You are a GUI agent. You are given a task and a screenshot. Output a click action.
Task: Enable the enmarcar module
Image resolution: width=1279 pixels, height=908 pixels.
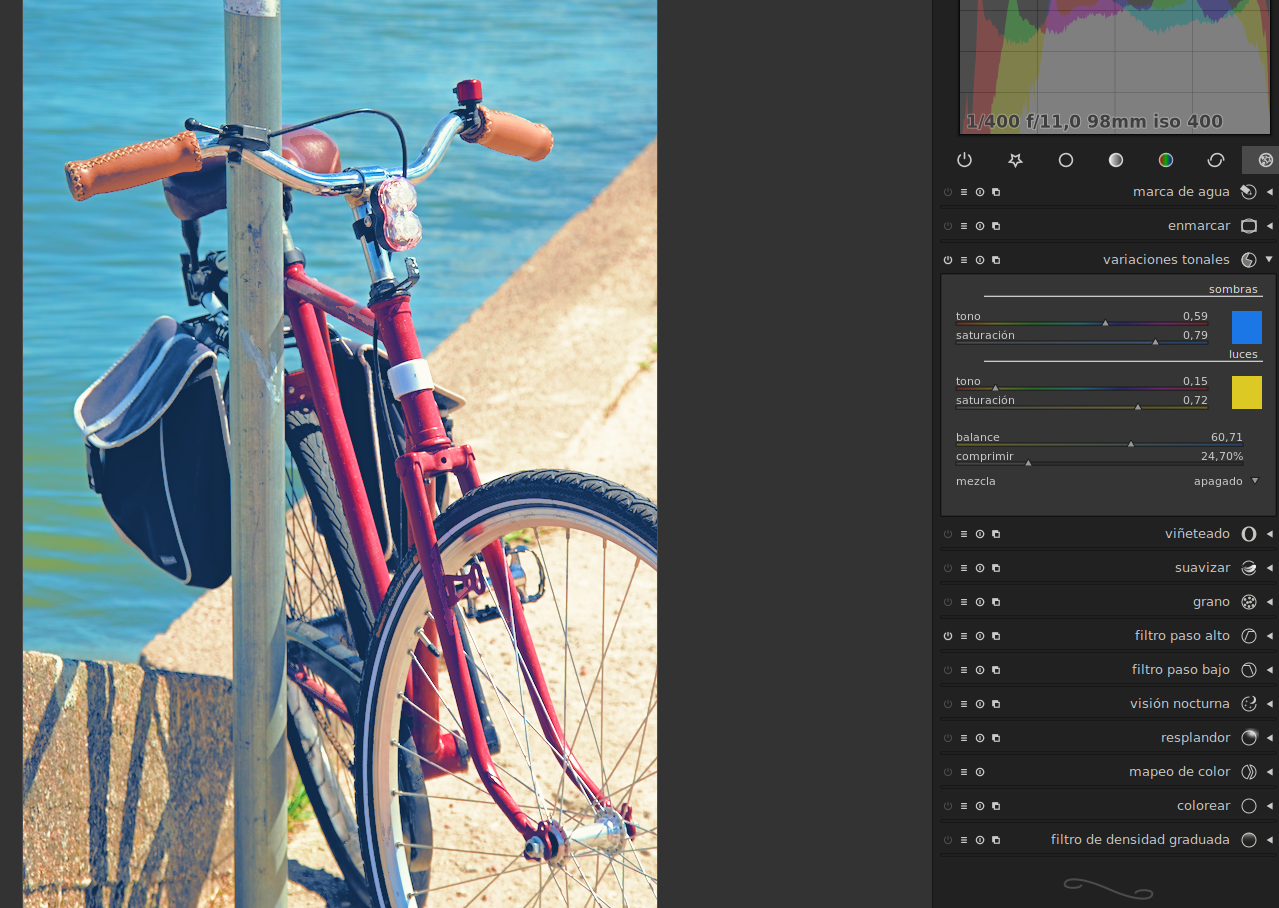coord(948,226)
